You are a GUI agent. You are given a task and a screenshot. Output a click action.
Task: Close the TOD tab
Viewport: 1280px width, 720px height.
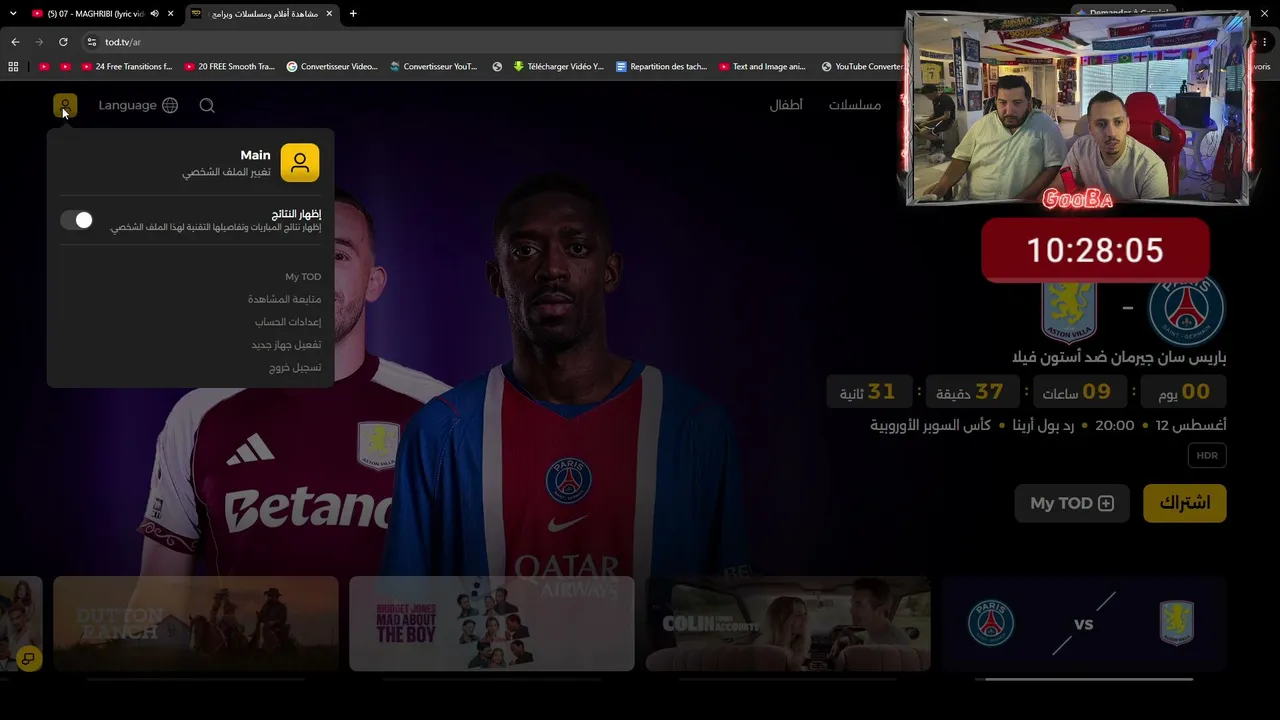point(329,14)
